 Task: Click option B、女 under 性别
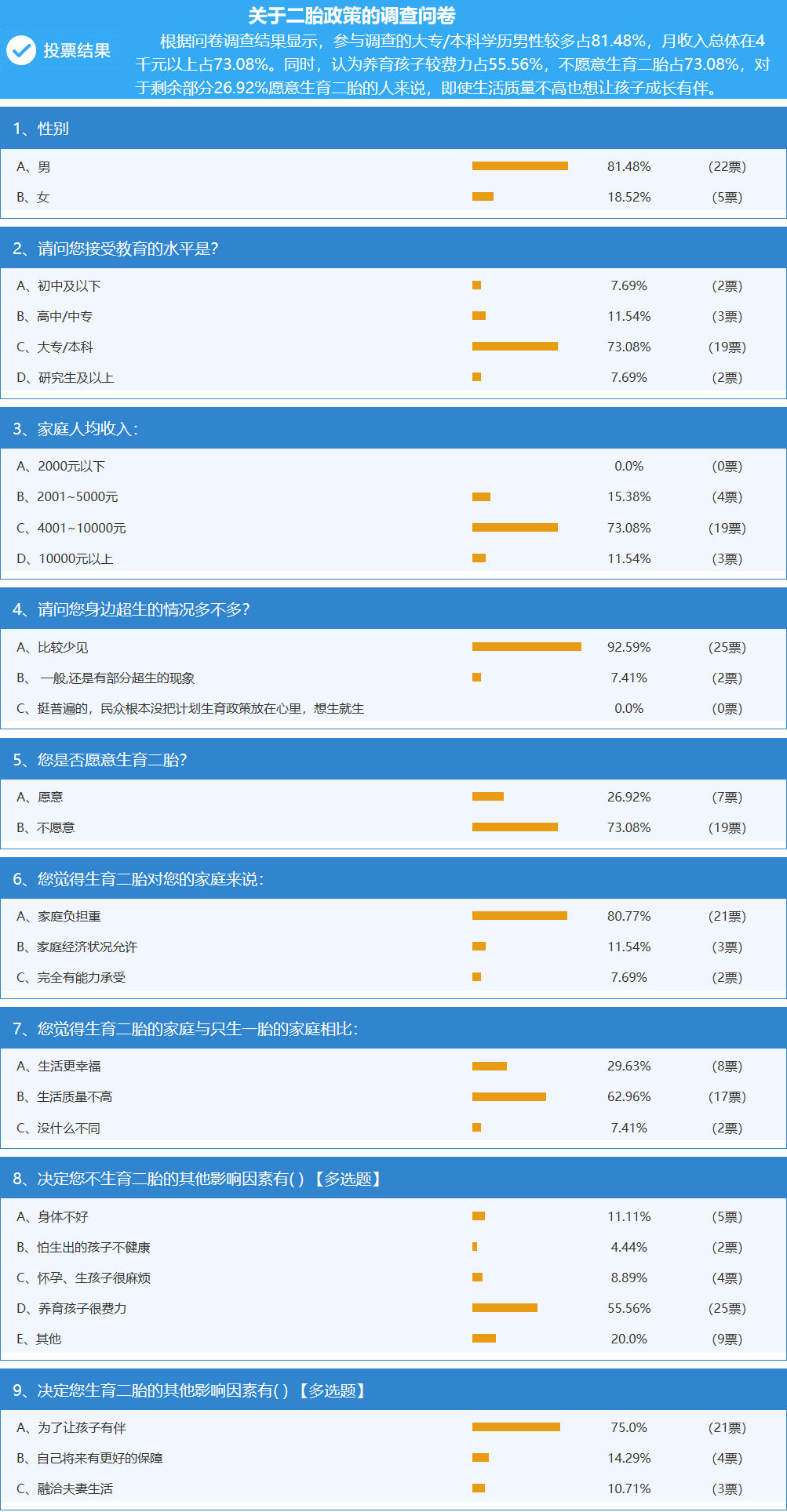[x=33, y=198]
